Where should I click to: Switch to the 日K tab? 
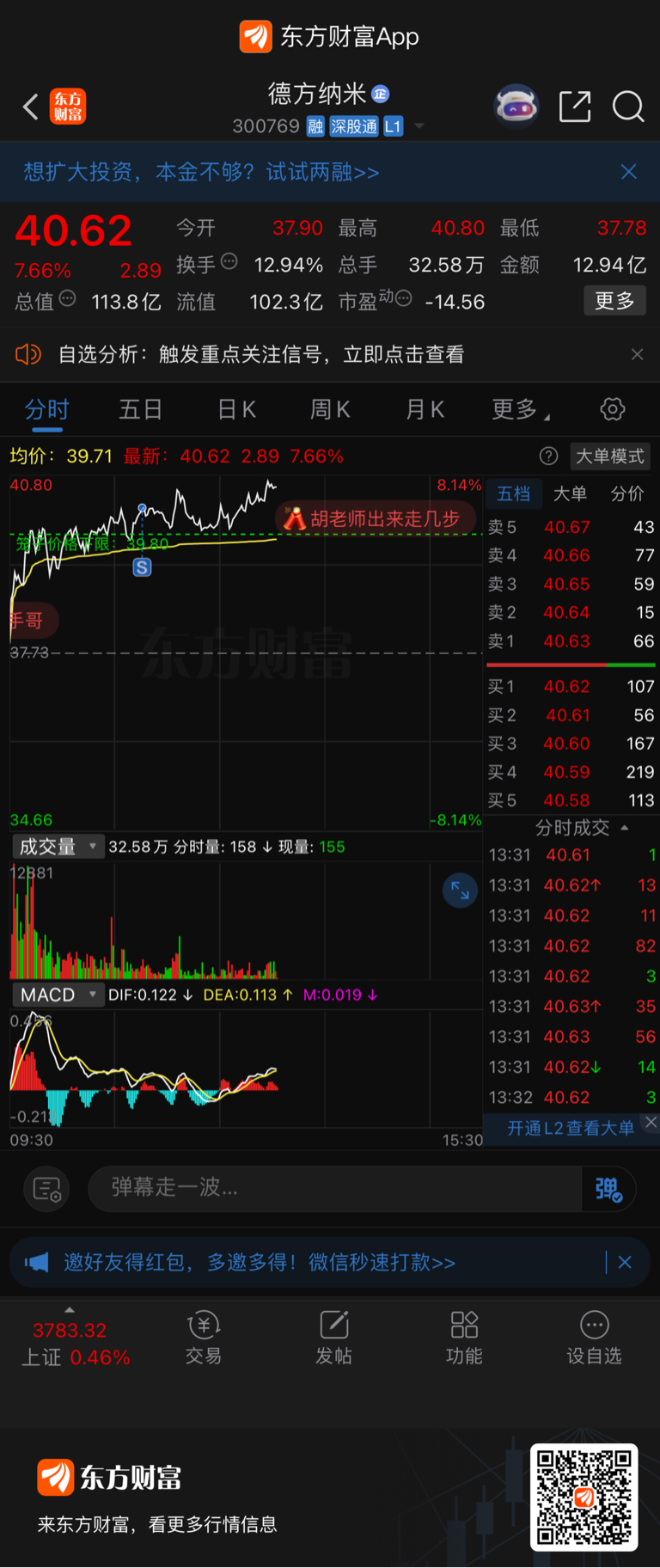click(236, 409)
